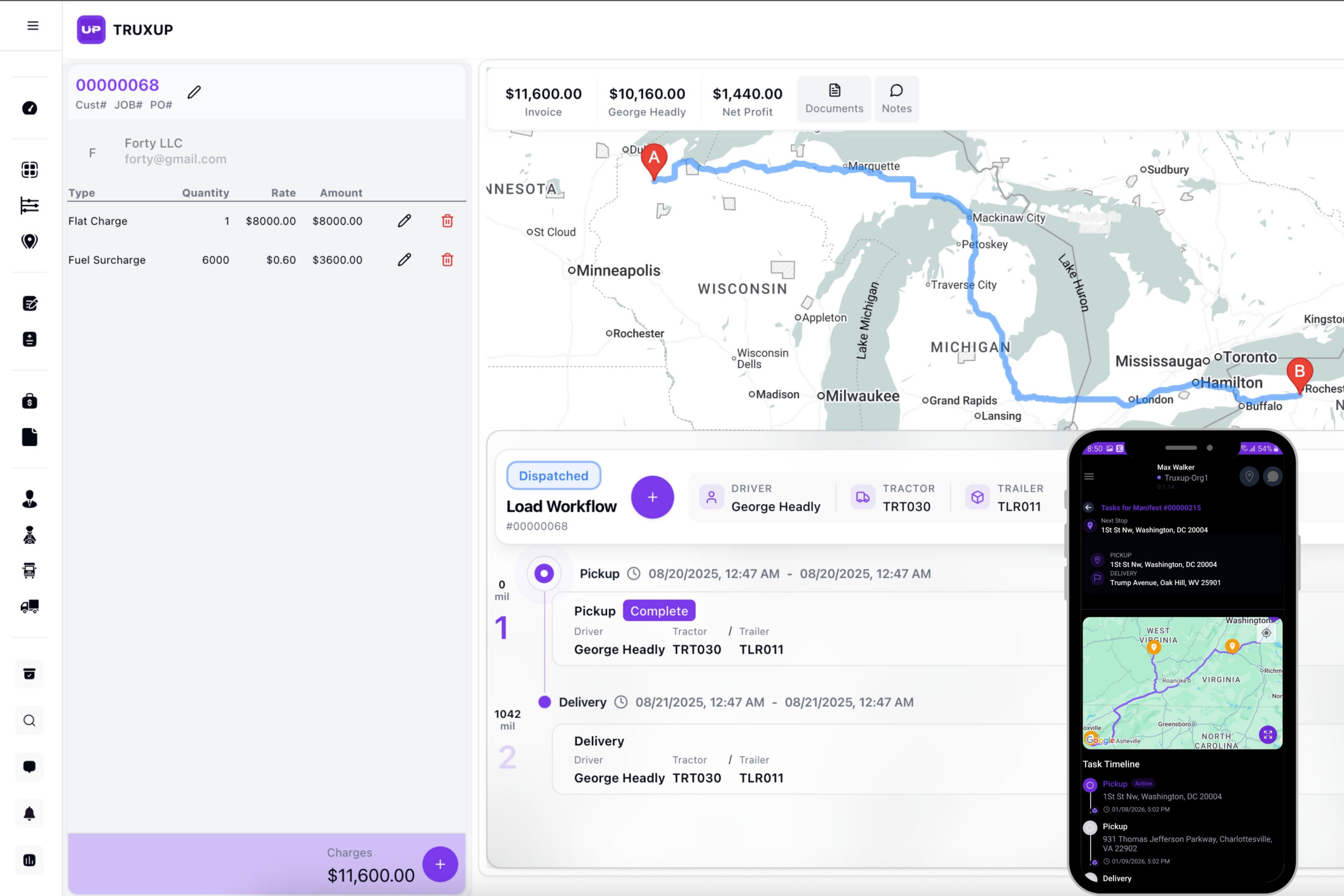Open the notification bell in sidebar
Image resolution: width=1344 pixels, height=896 pixels.
30,813
